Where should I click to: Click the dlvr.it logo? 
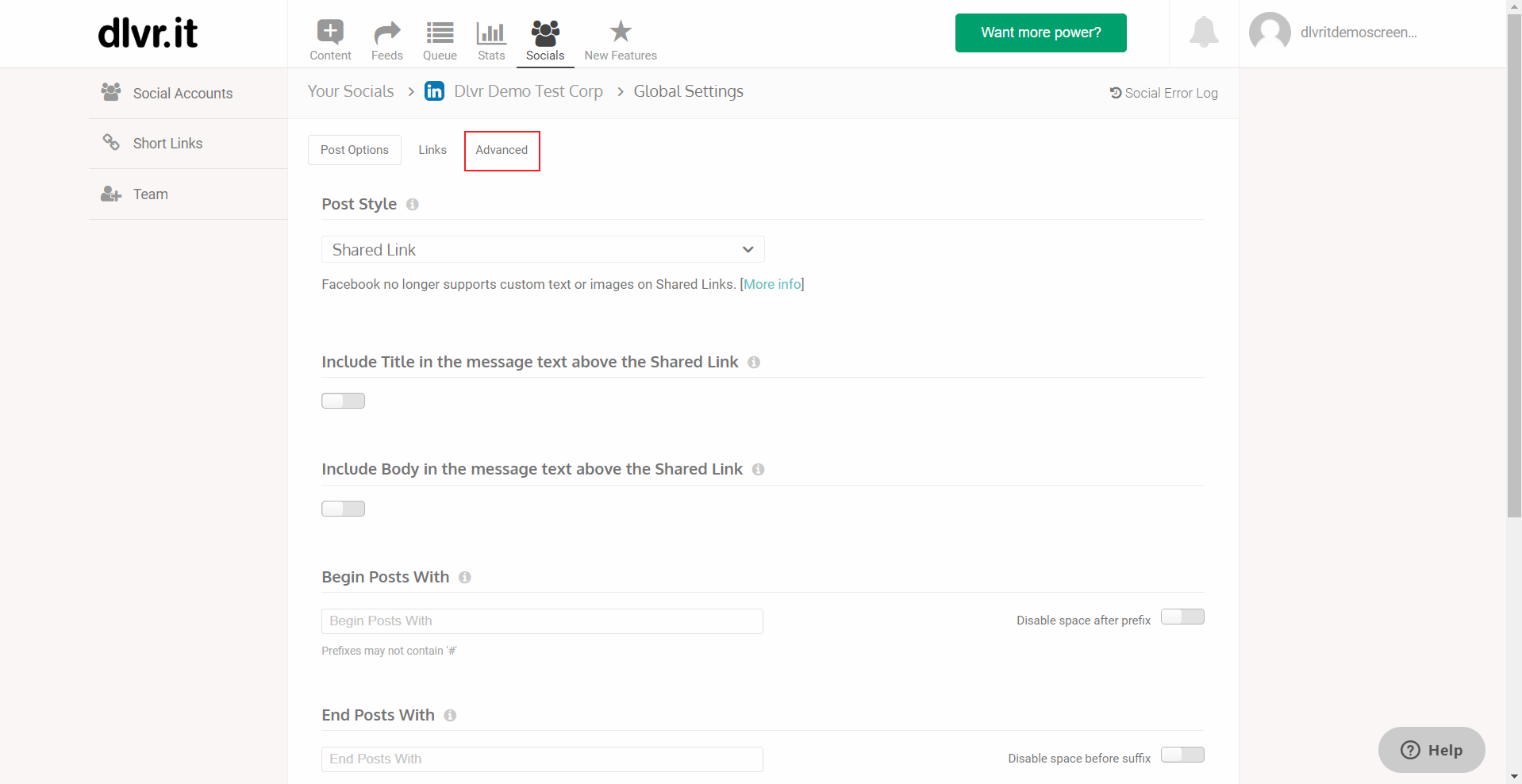pyautogui.click(x=148, y=33)
